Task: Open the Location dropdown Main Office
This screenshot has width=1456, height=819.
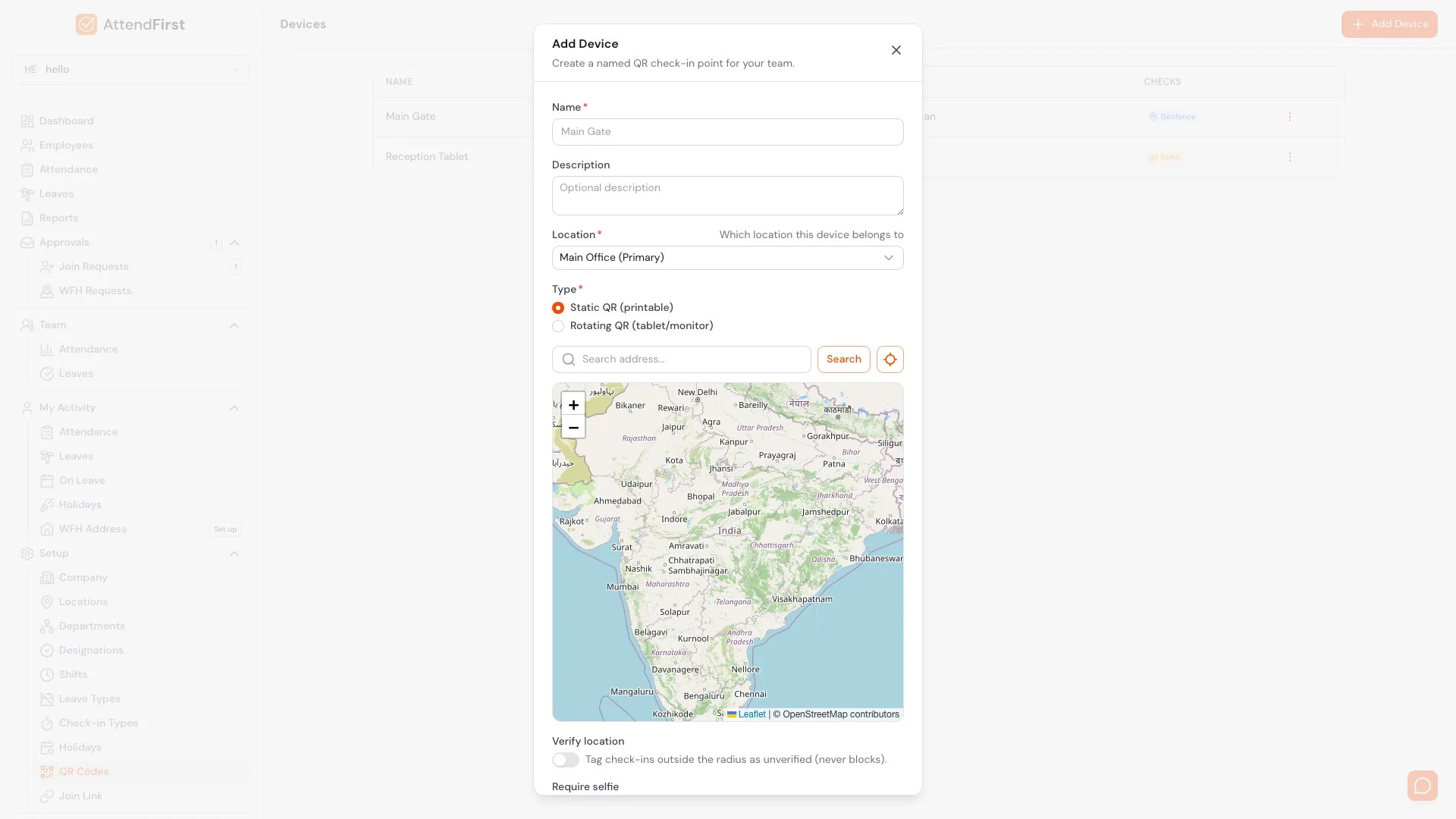Action: click(728, 258)
